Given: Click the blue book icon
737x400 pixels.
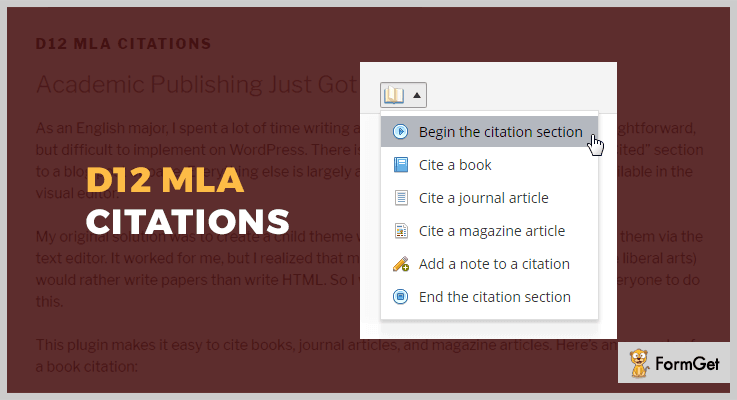Looking at the screenshot, I should (400, 165).
